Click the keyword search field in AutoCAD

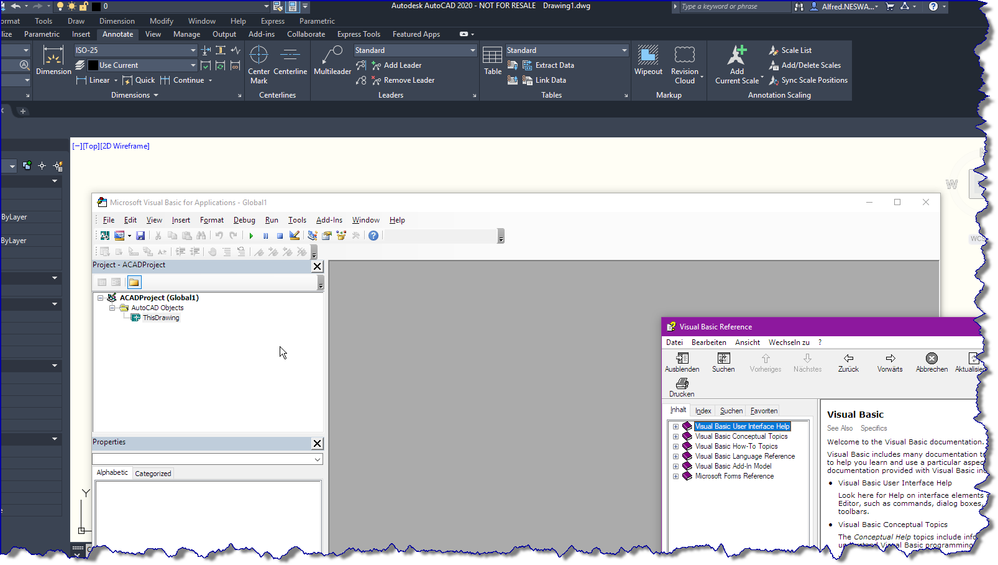[734, 6]
